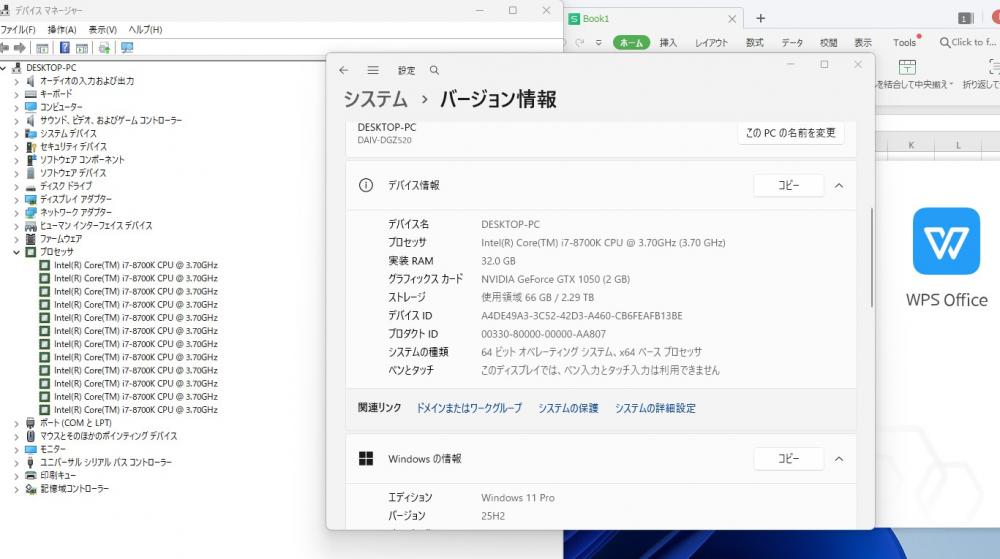Click redo arrow in WPS quick toolbar

coord(580,43)
